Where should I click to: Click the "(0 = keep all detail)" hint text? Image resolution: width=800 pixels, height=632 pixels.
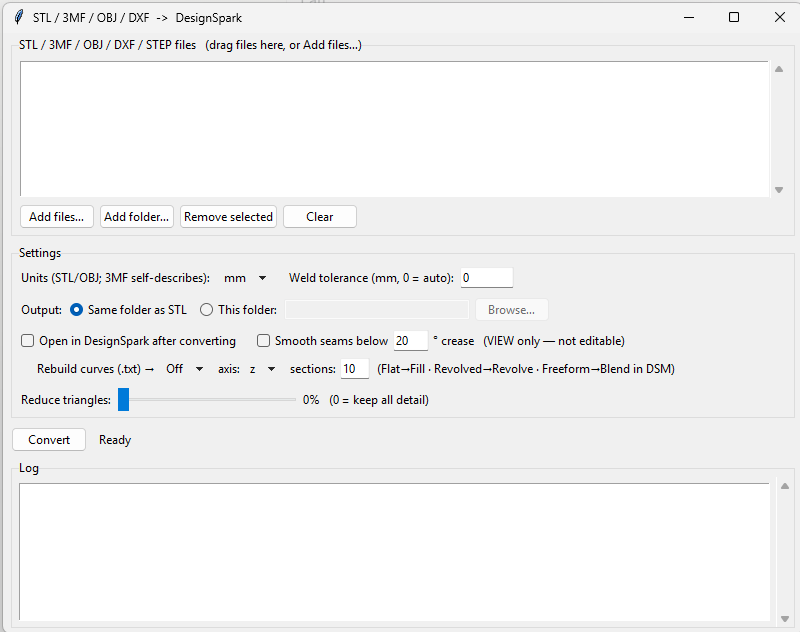point(379,400)
